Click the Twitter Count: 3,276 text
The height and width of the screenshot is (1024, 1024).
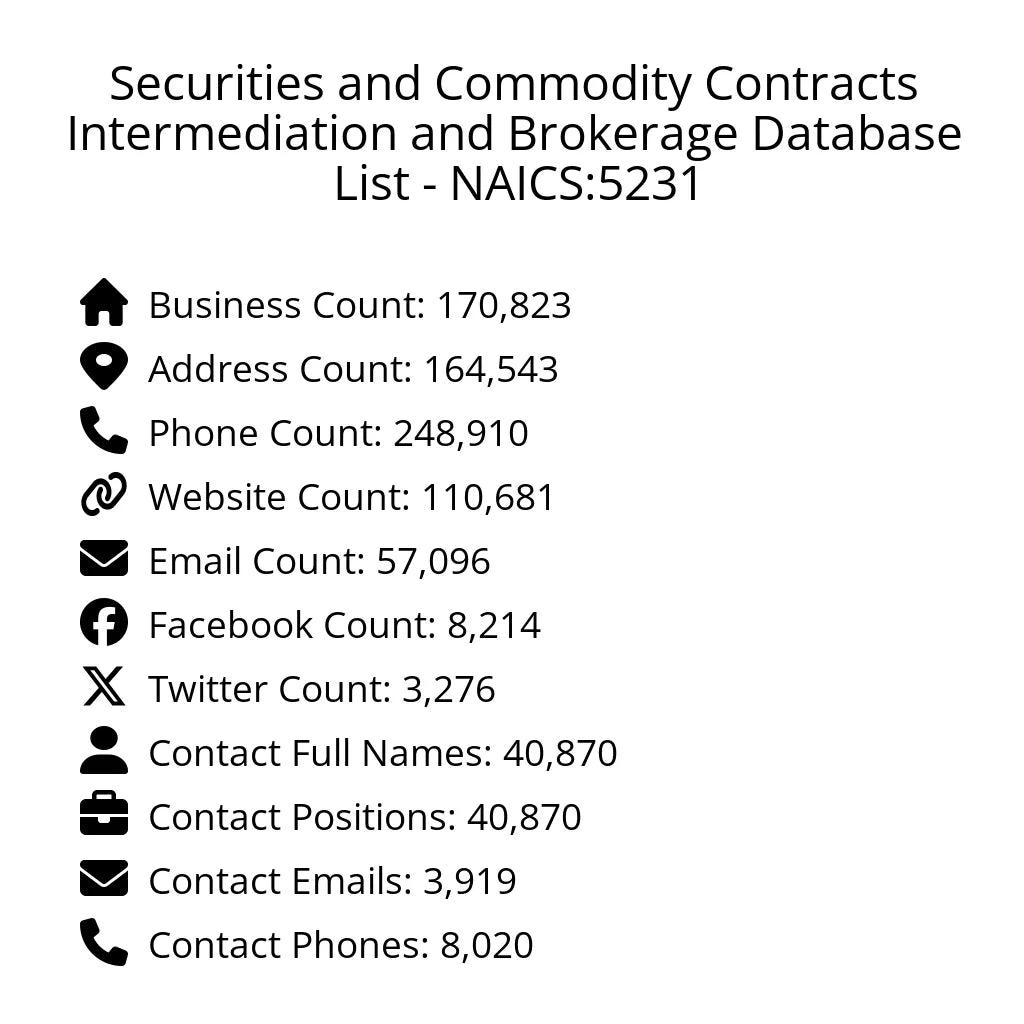[322, 689]
